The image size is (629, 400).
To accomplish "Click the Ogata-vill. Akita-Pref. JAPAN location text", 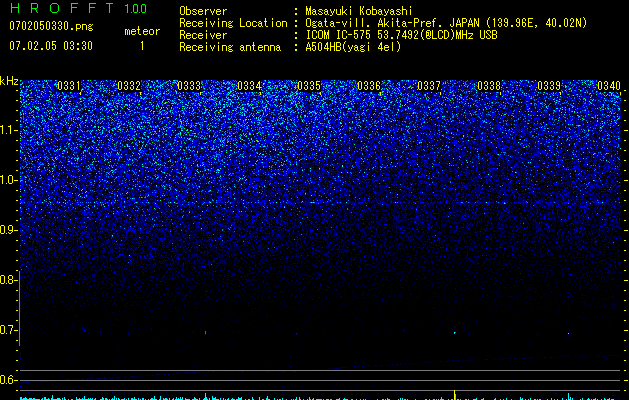I will tap(446, 23).
